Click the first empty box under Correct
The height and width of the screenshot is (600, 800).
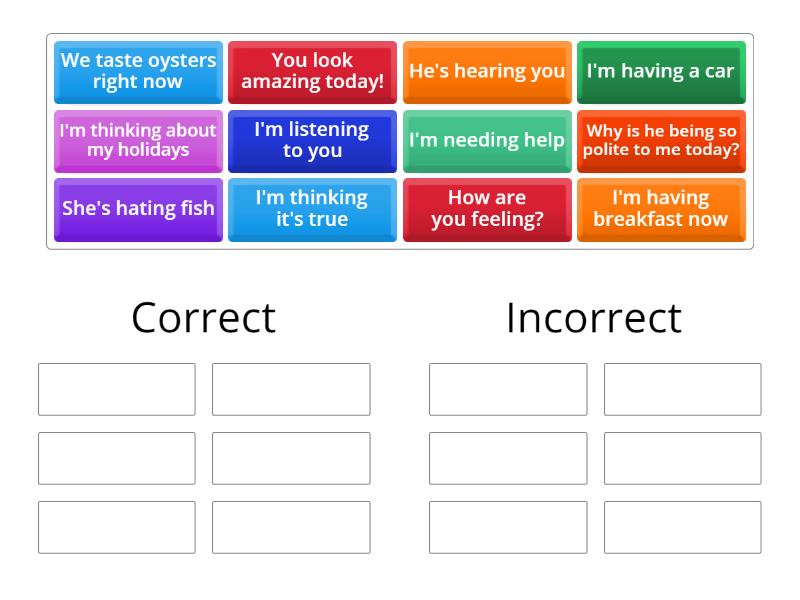point(116,389)
